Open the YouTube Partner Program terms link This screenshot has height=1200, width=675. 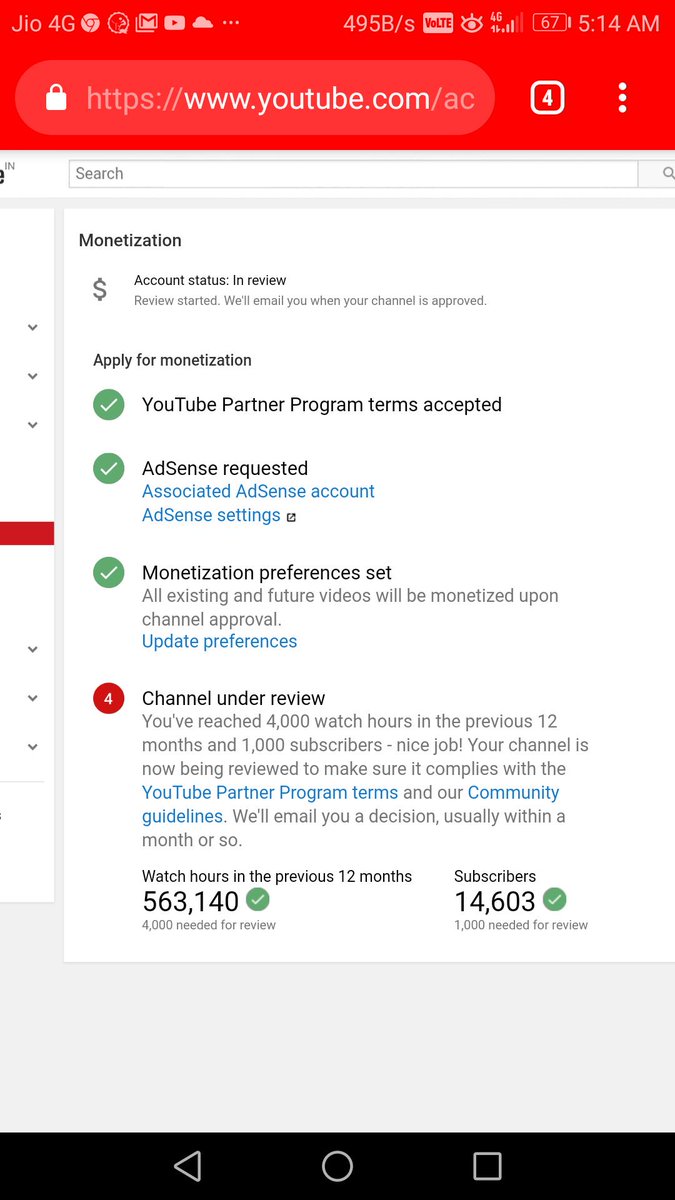coord(270,792)
